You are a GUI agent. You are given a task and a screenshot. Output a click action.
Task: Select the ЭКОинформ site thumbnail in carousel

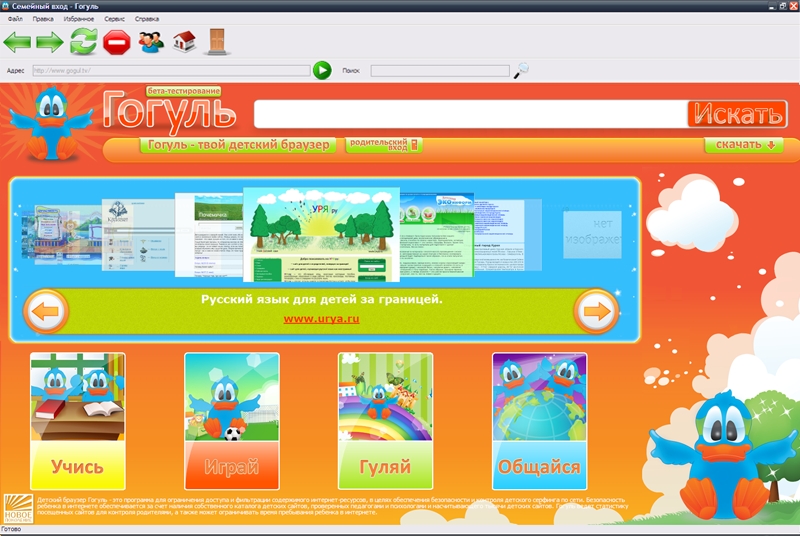(437, 235)
